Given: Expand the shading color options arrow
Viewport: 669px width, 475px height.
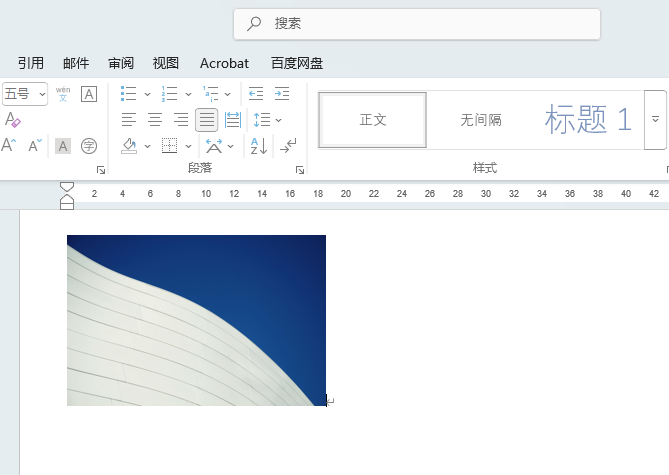Looking at the screenshot, I should point(148,146).
